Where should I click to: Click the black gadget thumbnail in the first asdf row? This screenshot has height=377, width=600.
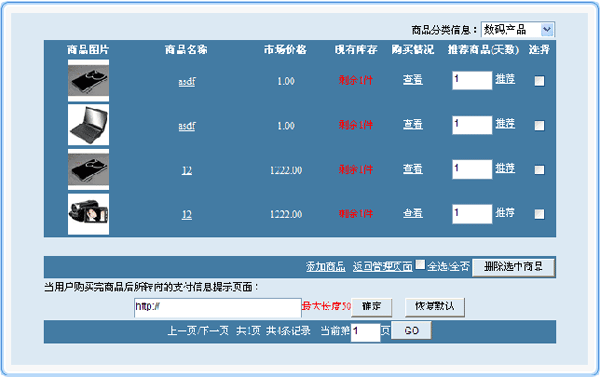point(88,80)
